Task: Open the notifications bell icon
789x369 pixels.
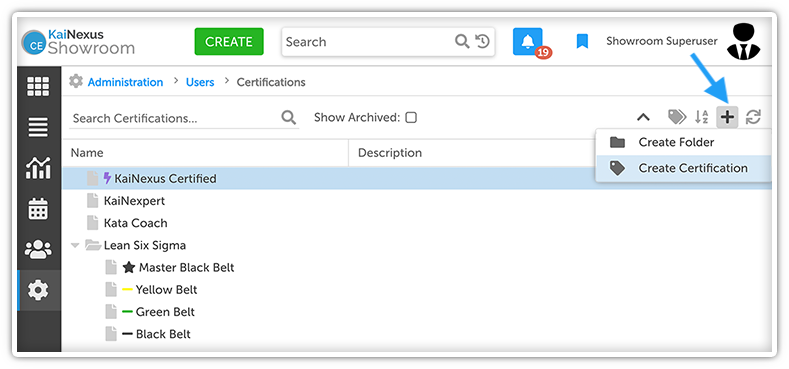Action: pyautogui.click(x=528, y=41)
